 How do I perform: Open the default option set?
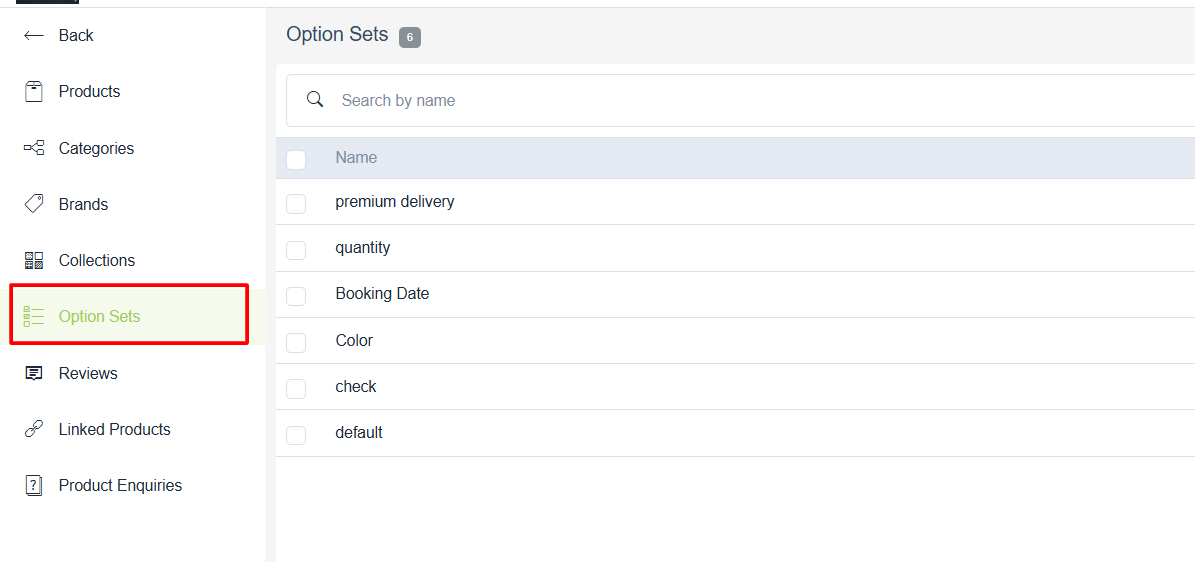(x=359, y=432)
